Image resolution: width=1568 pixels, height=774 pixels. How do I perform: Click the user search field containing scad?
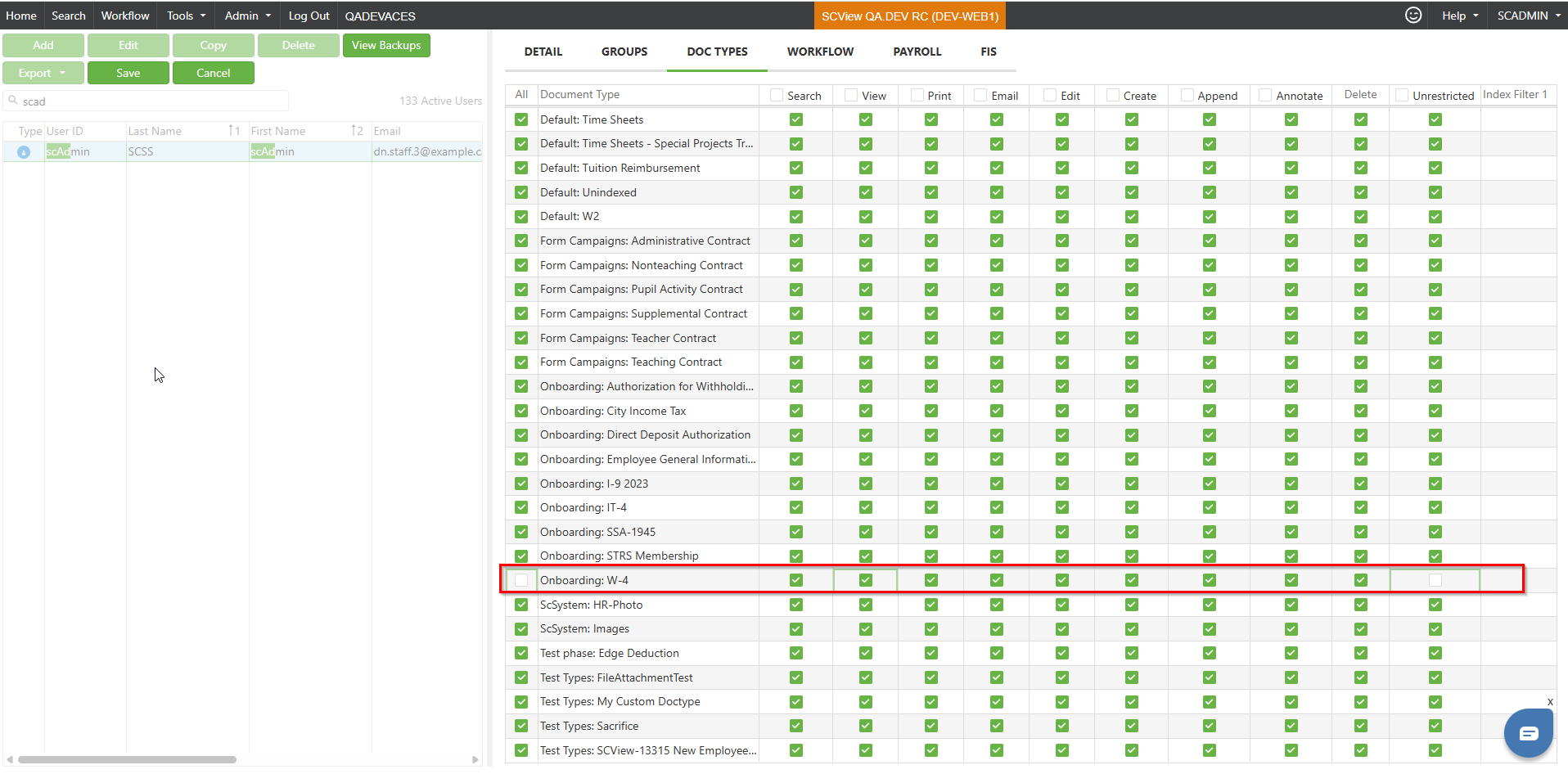tap(146, 101)
